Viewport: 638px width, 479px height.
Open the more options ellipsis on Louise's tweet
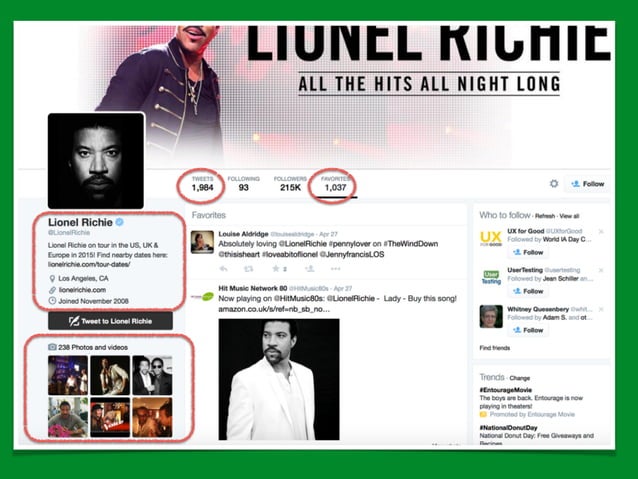point(335,269)
